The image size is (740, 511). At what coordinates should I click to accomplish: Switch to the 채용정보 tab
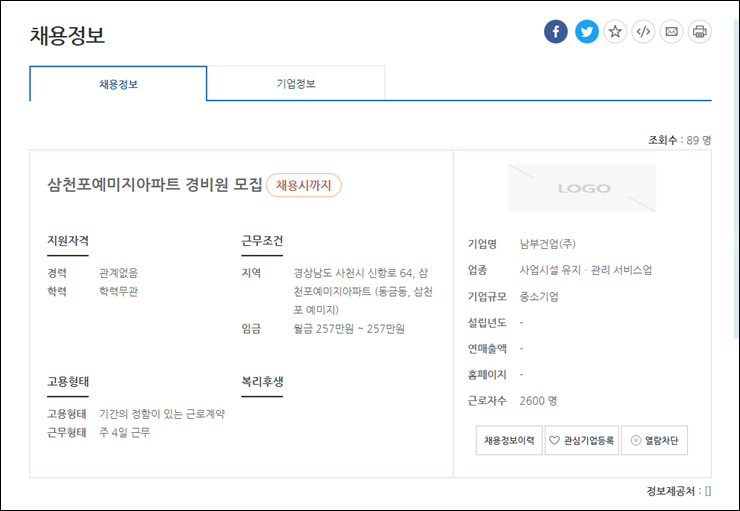point(118,84)
